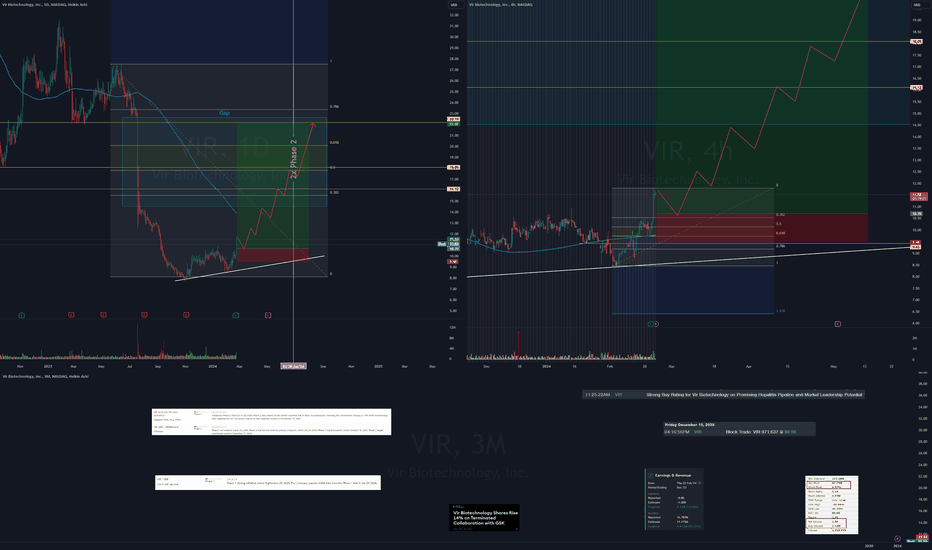Viewport: 932px width, 550px height.
Task: Select the 'Fri 28 Jun '24' date label
Action: 294,366
